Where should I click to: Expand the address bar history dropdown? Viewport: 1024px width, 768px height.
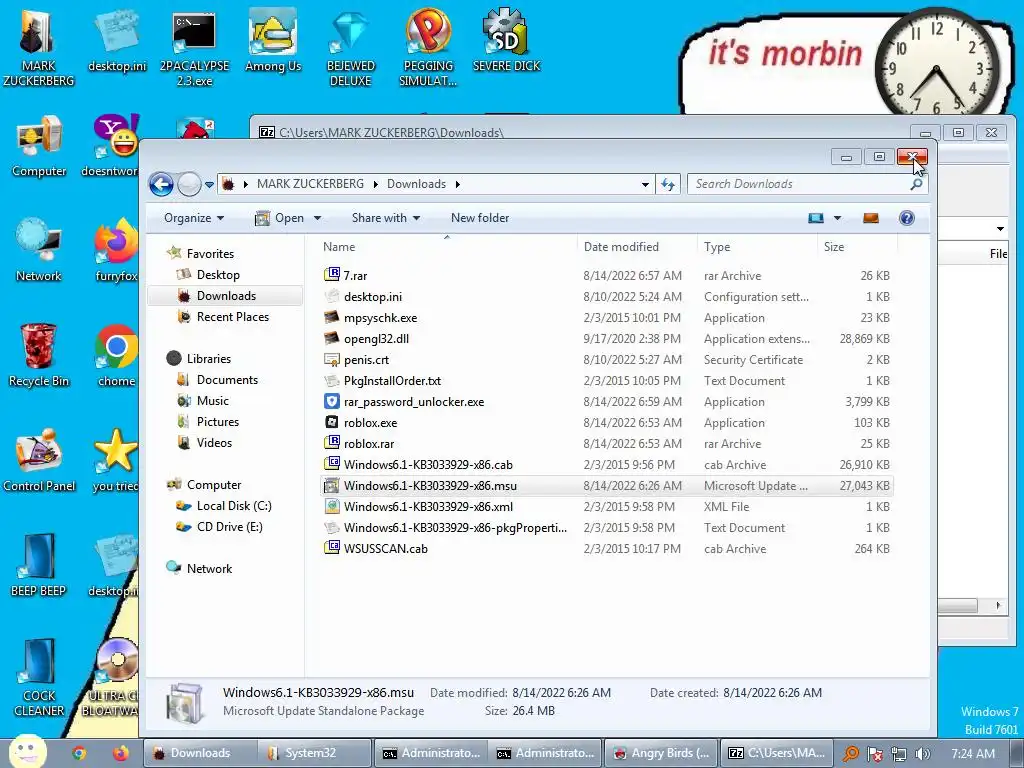[x=645, y=184]
